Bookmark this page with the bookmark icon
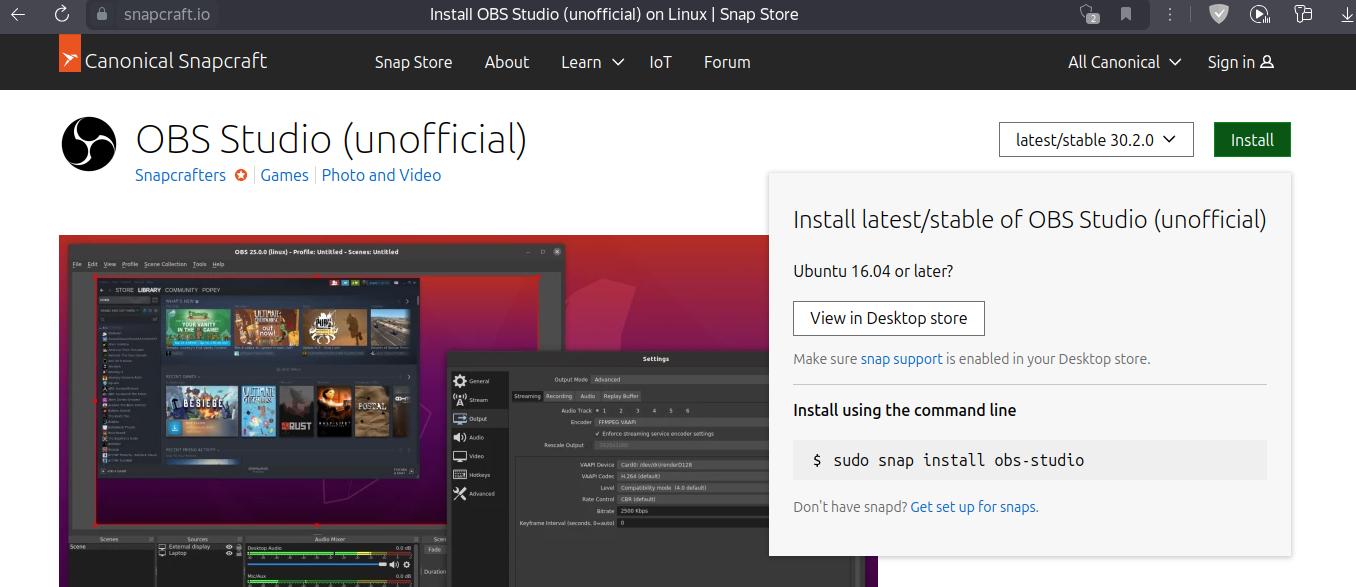 point(1126,14)
